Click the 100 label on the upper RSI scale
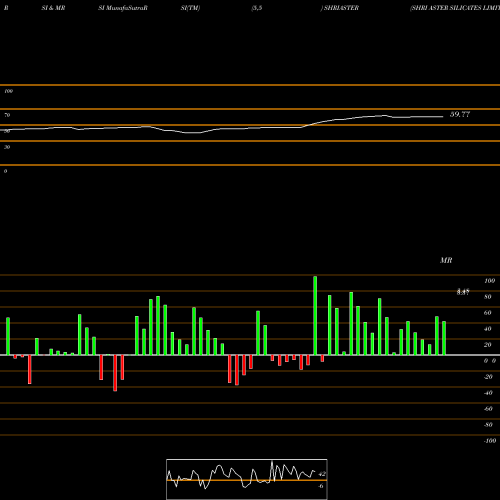 (8, 91)
